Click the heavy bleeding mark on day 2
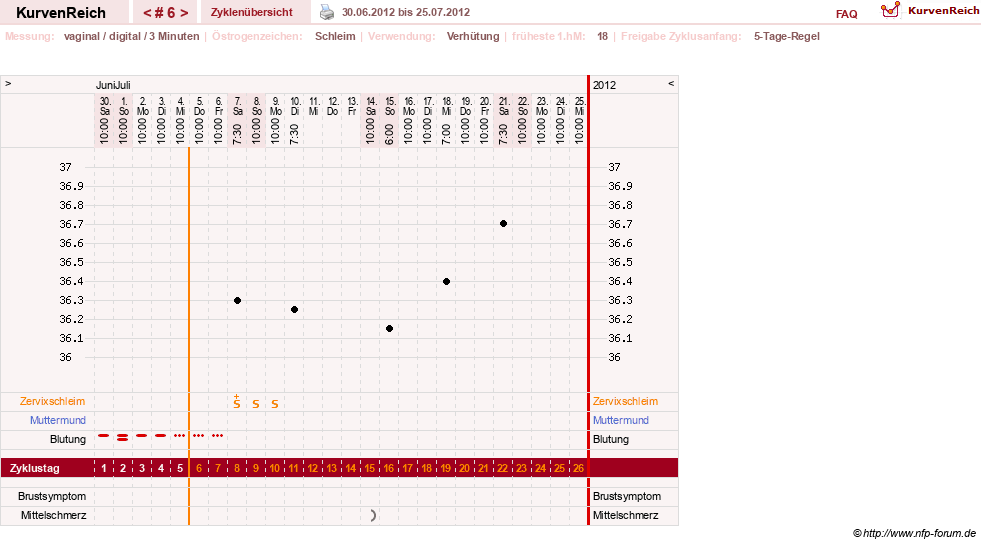 click(123, 437)
